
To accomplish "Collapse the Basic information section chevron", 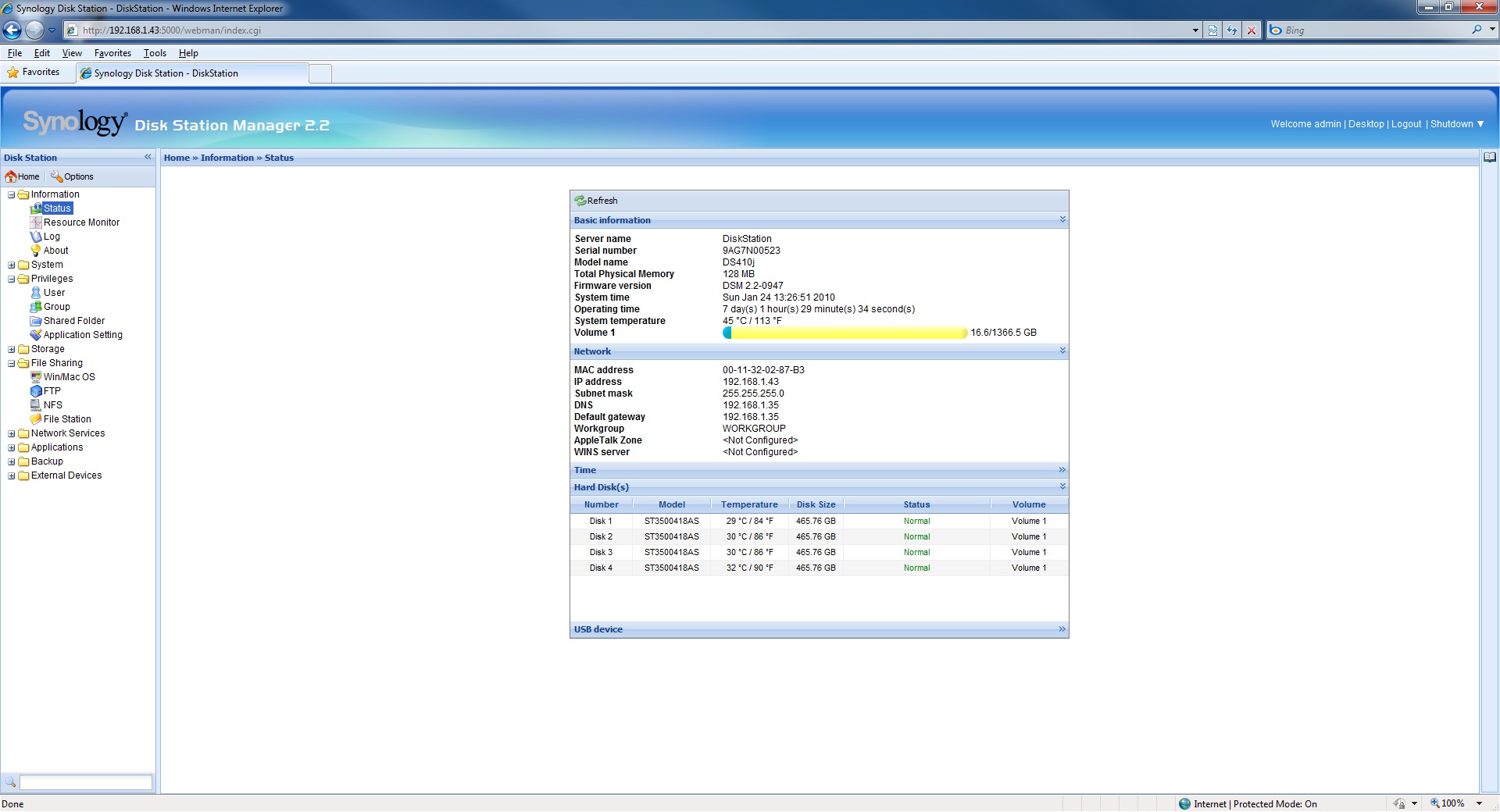I will pyautogui.click(x=1062, y=219).
